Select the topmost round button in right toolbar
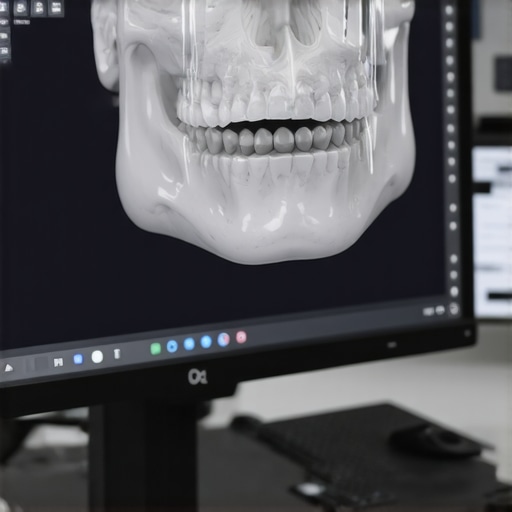The height and width of the screenshot is (512, 512). point(449,10)
